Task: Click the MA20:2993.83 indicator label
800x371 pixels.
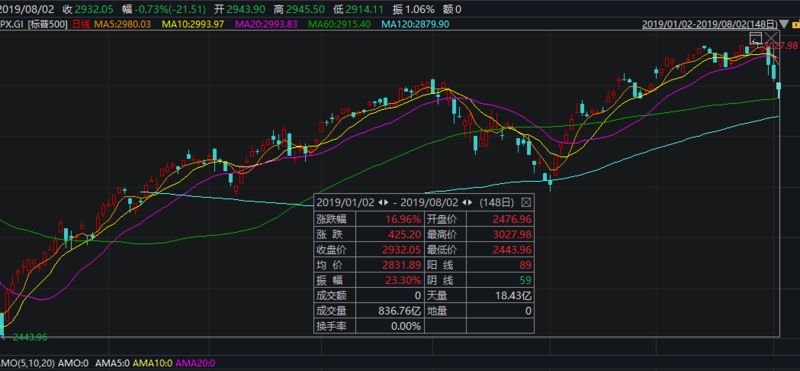Action: tap(267, 23)
